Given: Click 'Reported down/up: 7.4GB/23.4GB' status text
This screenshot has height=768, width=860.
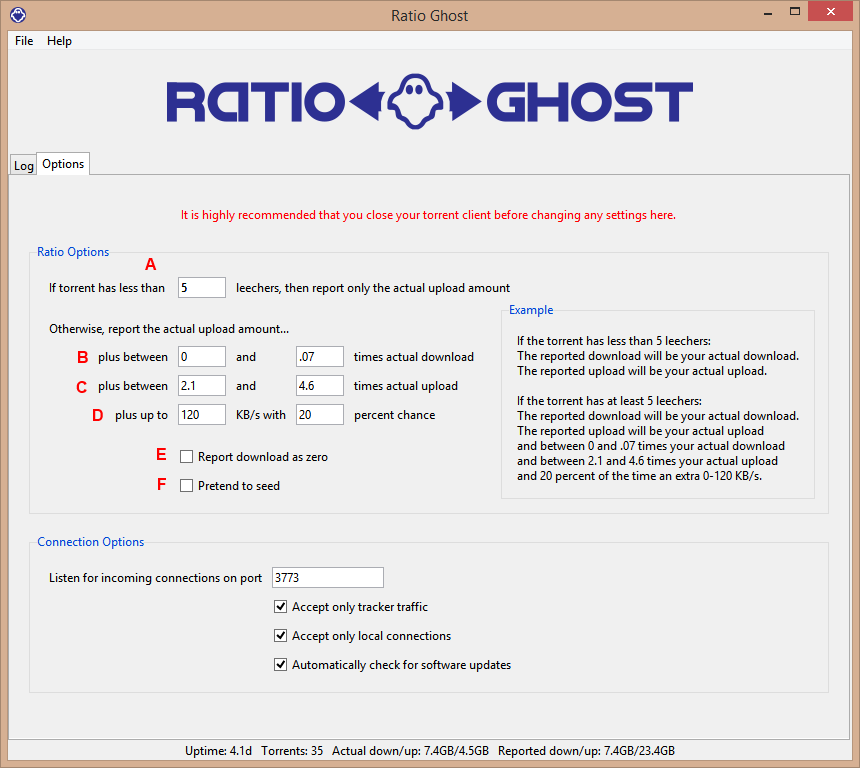Looking at the screenshot, I should coord(586,750).
